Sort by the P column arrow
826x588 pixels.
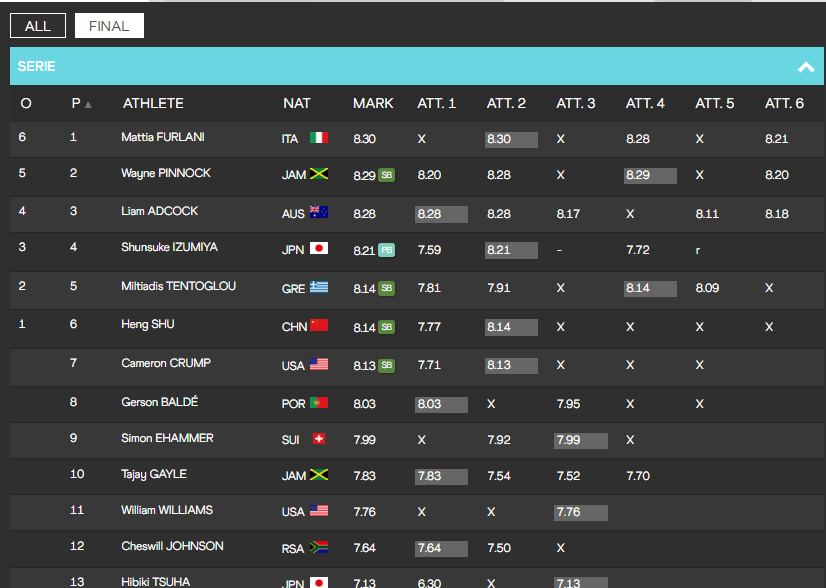pyautogui.click(x=88, y=104)
